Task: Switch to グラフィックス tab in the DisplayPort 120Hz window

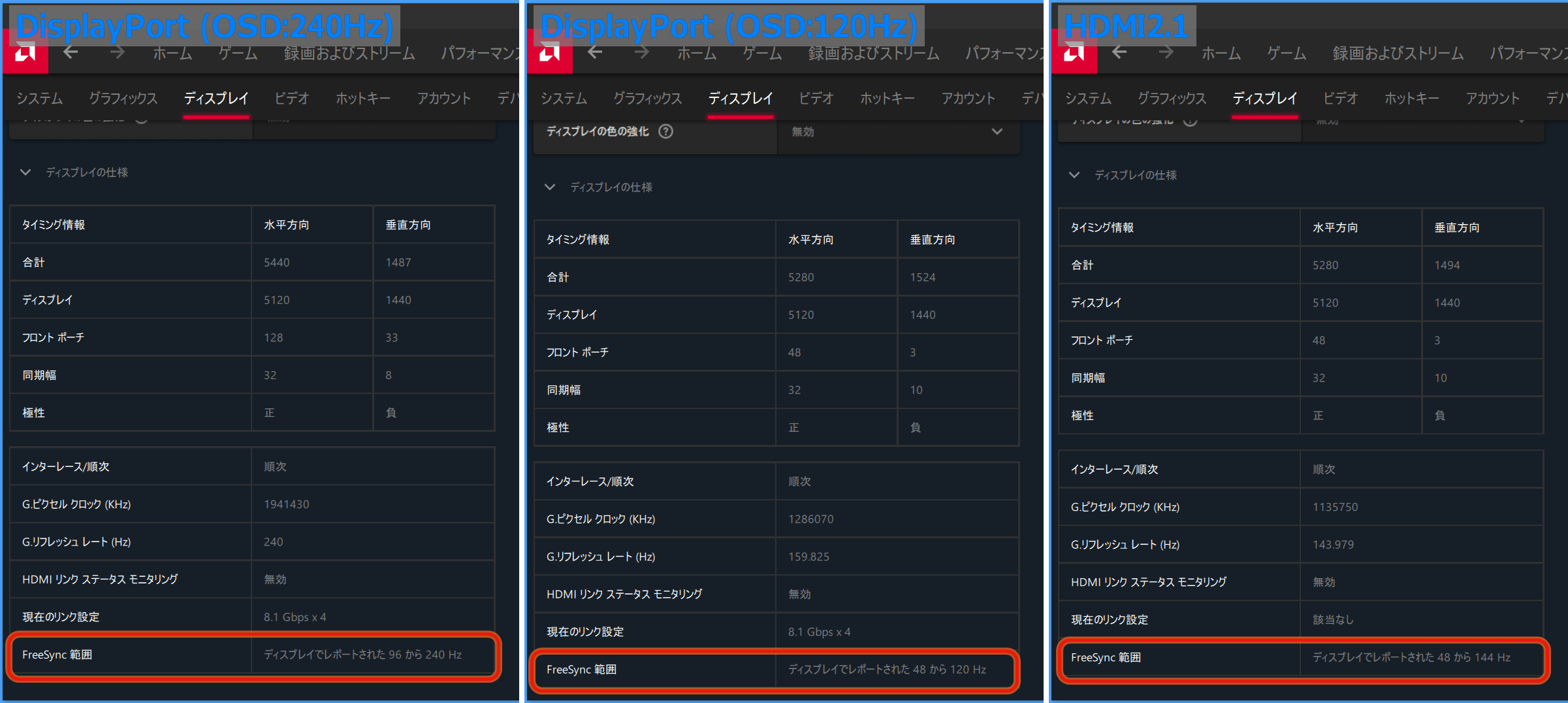Action: 648,99
